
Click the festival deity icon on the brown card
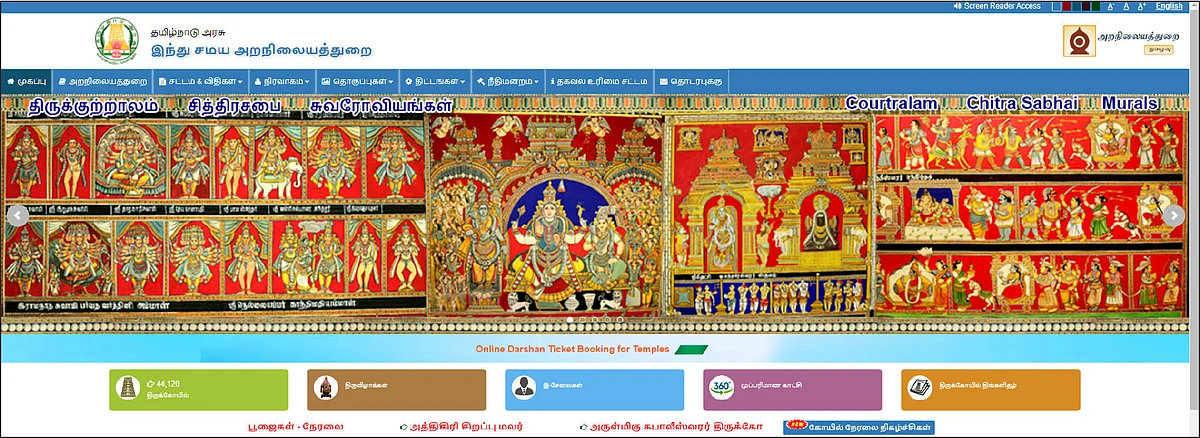[x=324, y=389]
